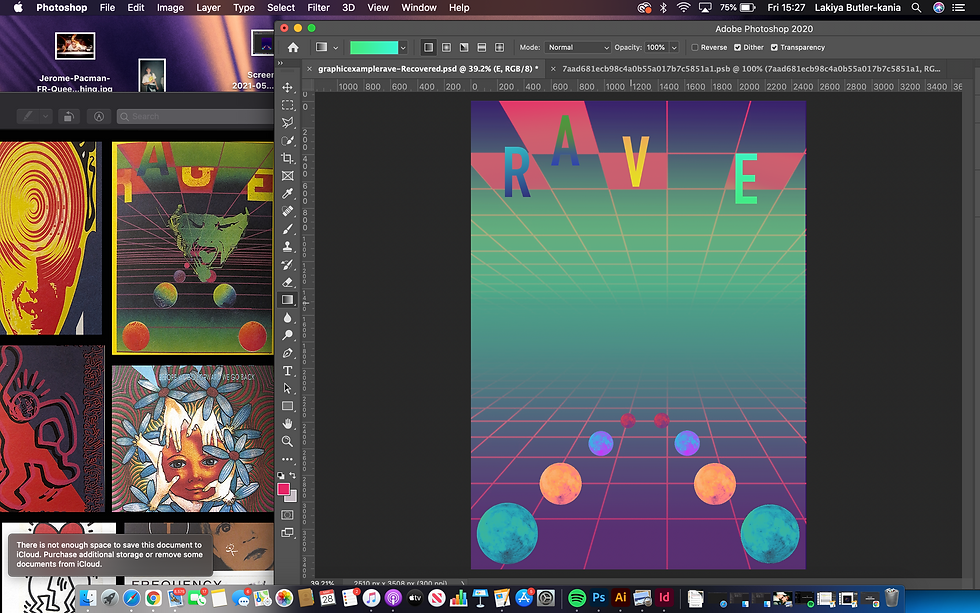This screenshot has width=980, height=613.
Task: Uncheck the Transparency checkbox
Action: tap(774, 47)
